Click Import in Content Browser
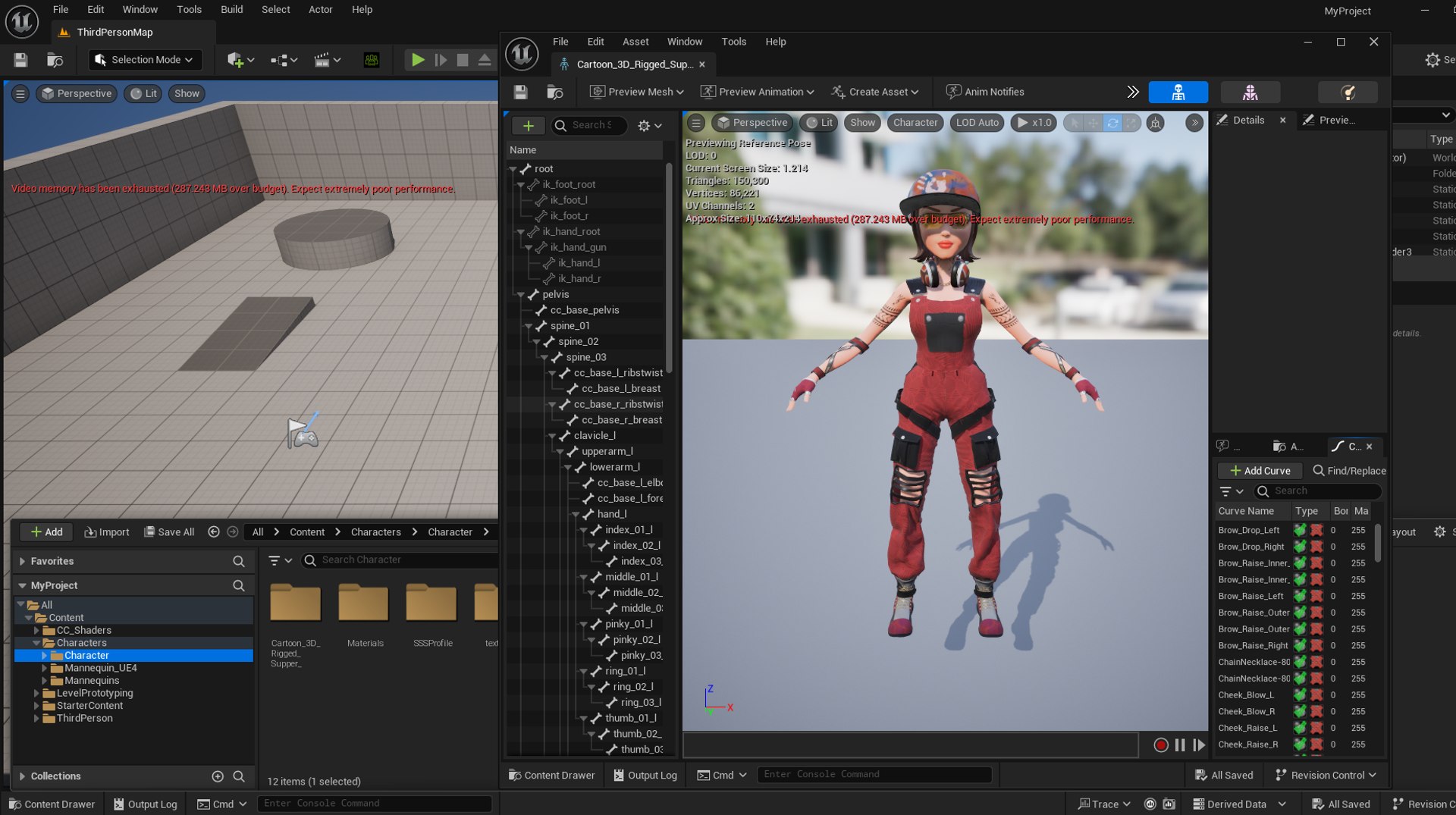Screen dimensions: 1456x815 (107, 532)
